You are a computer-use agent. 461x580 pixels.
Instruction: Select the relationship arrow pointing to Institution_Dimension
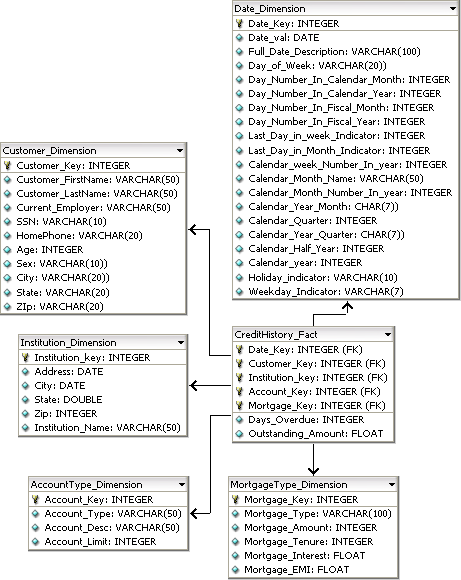[x=210, y=386]
